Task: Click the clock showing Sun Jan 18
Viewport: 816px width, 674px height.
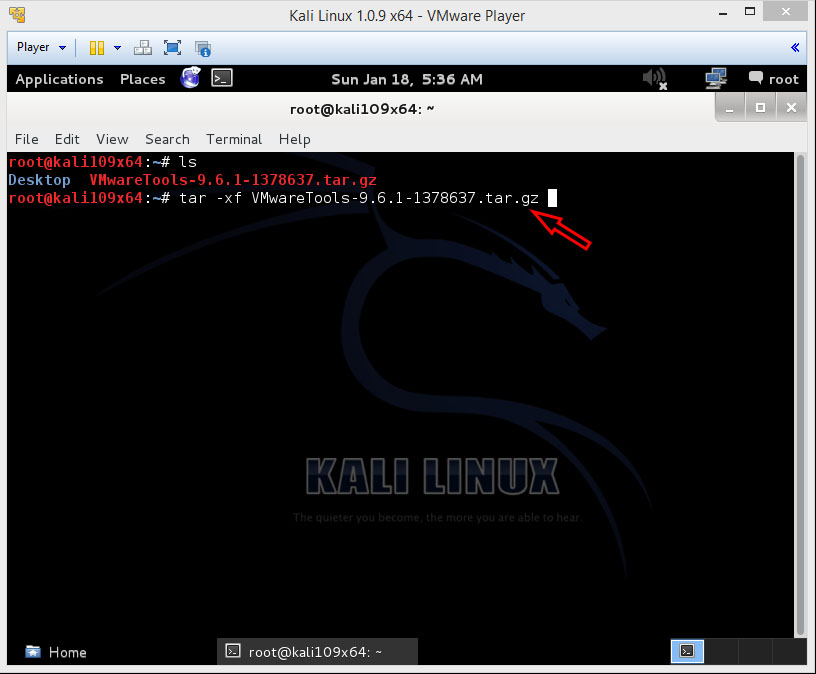Action: (406, 79)
